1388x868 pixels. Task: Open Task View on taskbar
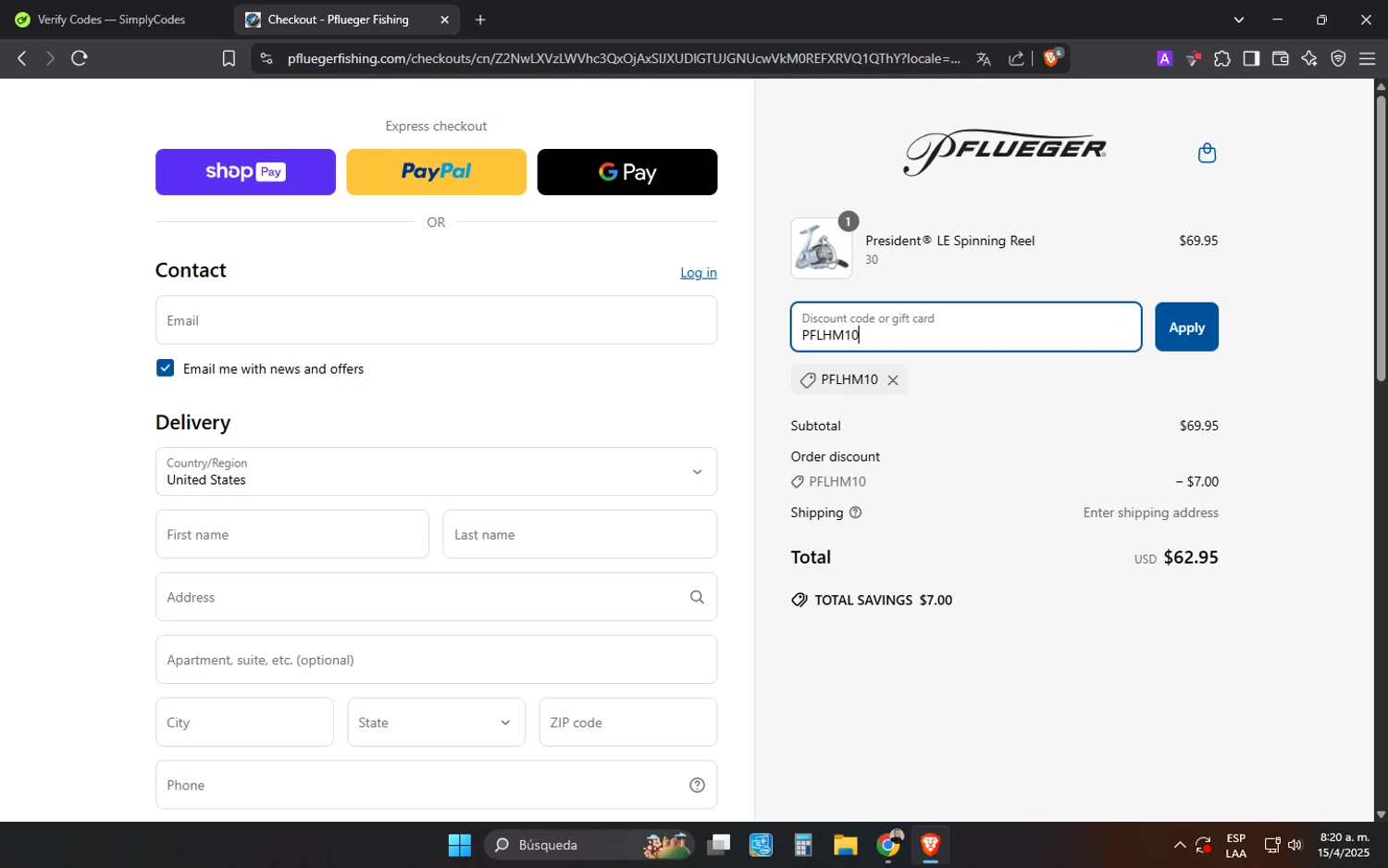coord(718,845)
